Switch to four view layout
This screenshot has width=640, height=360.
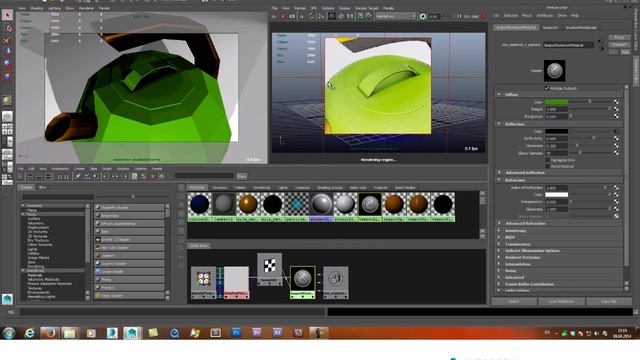[x=7, y=129]
